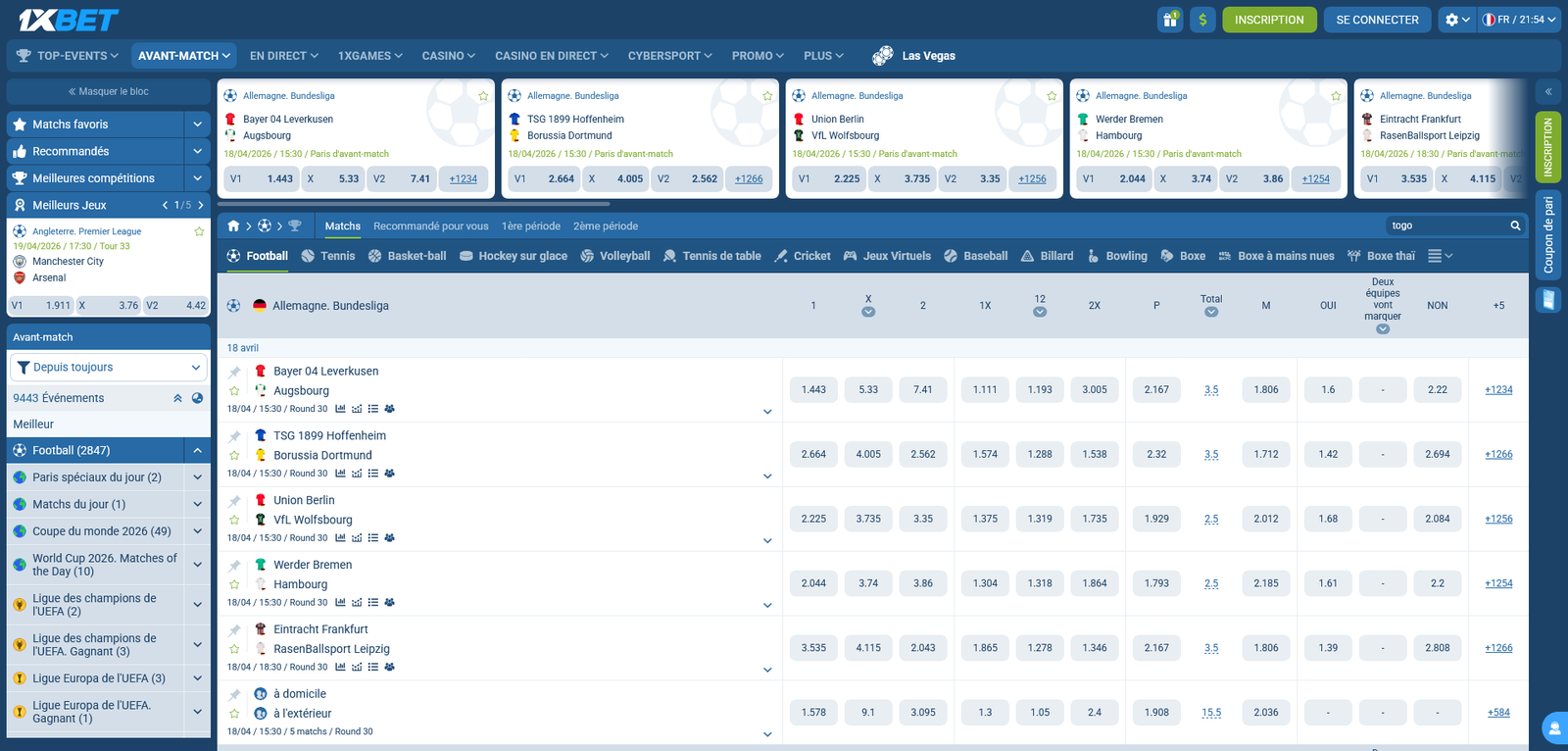Favorite the Werder Bremen top card star
Viewport: 1568px width, 751px height.
click(1336, 96)
